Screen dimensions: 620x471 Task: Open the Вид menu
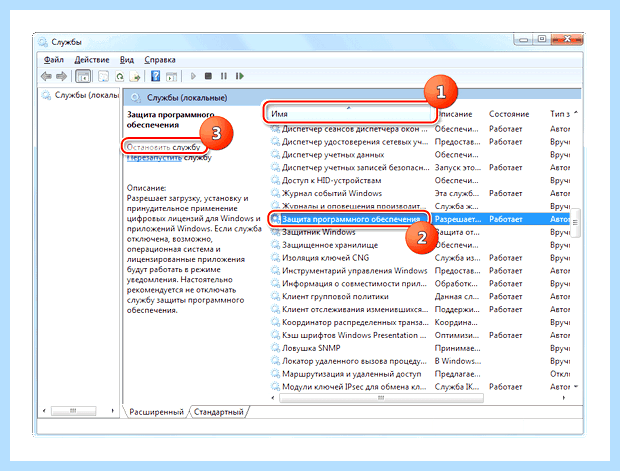(x=127, y=60)
